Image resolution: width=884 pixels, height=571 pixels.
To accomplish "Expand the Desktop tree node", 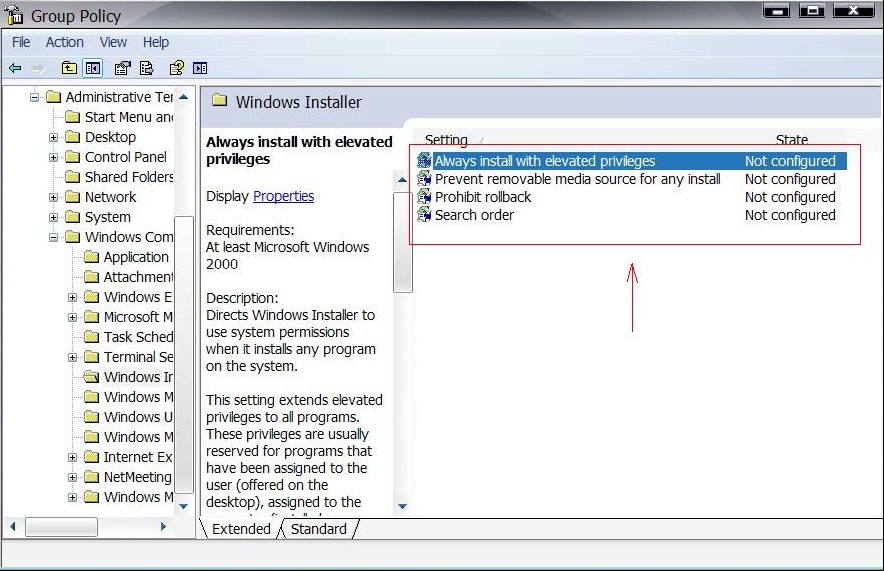I will 54,138.
